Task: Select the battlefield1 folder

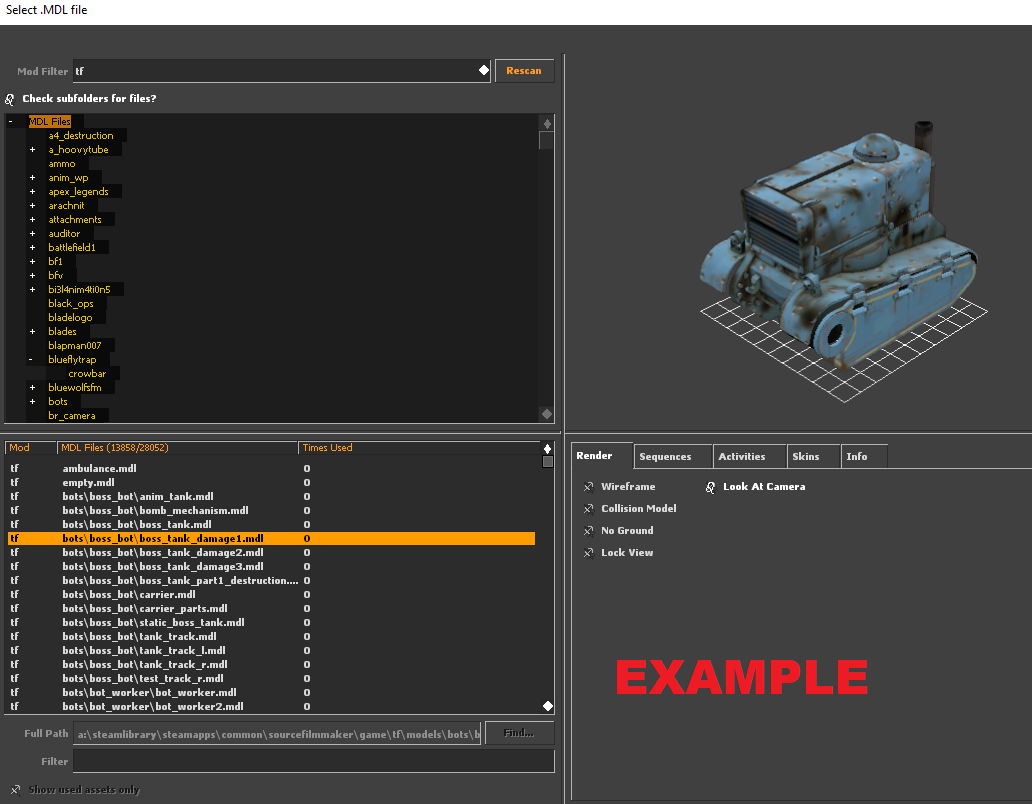Action: pyautogui.click(x=72, y=247)
